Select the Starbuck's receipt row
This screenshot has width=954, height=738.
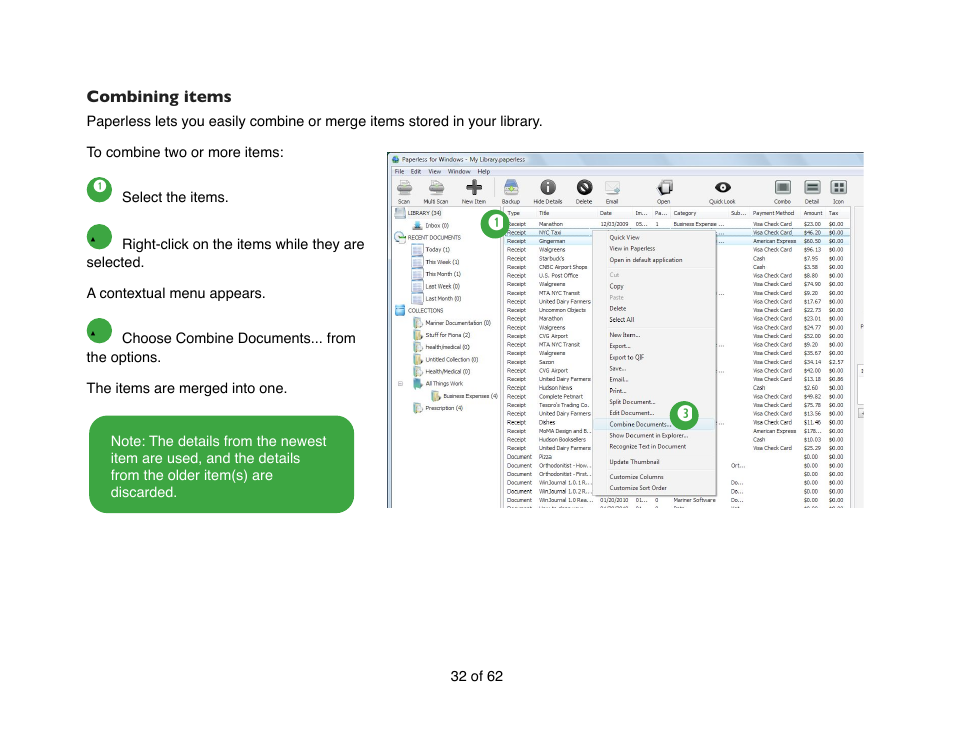[677, 258]
